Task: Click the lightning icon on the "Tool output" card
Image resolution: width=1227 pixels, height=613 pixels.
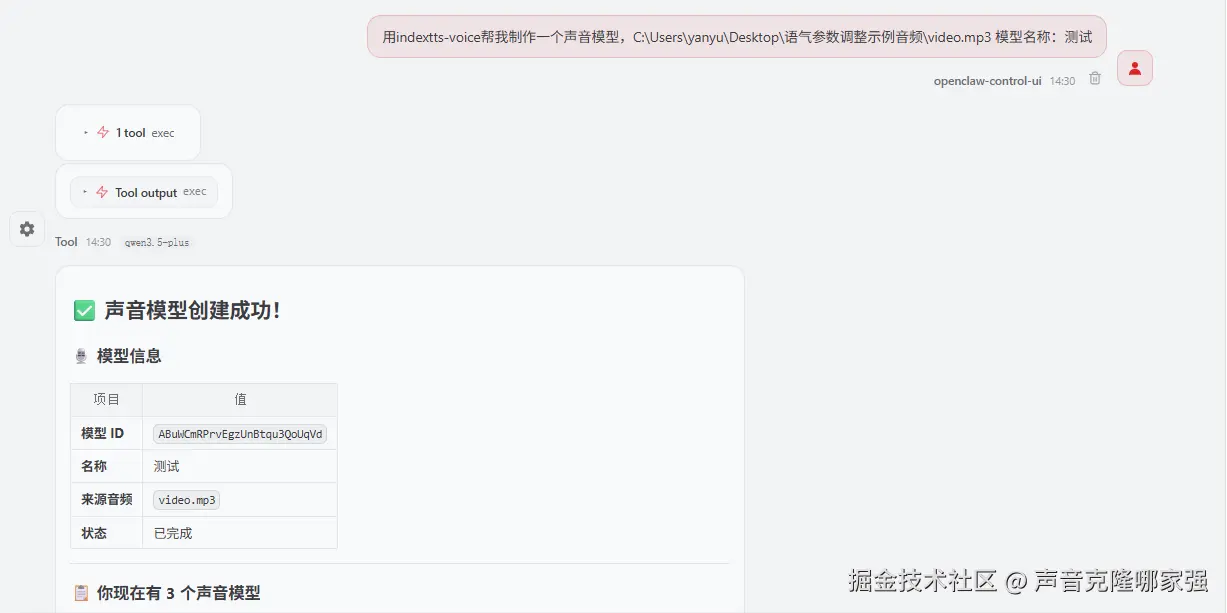Action: tap(101, 192)
